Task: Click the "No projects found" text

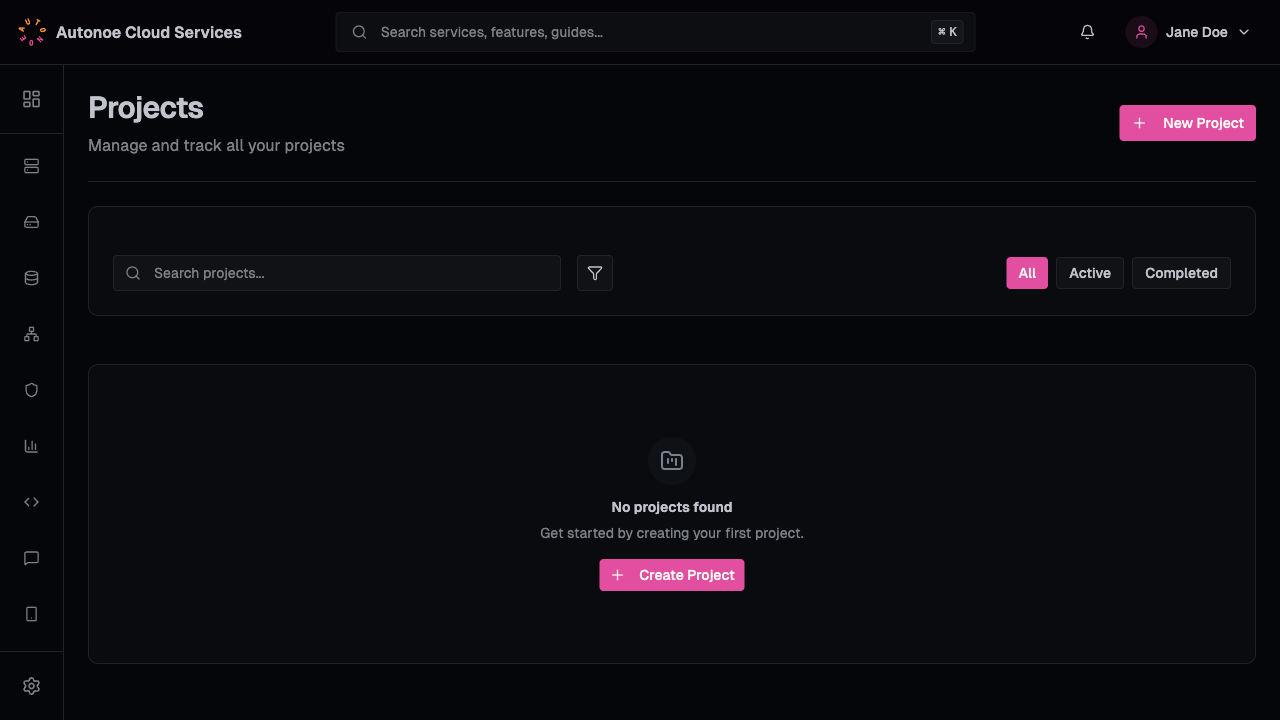Action: tap(672, 507)
